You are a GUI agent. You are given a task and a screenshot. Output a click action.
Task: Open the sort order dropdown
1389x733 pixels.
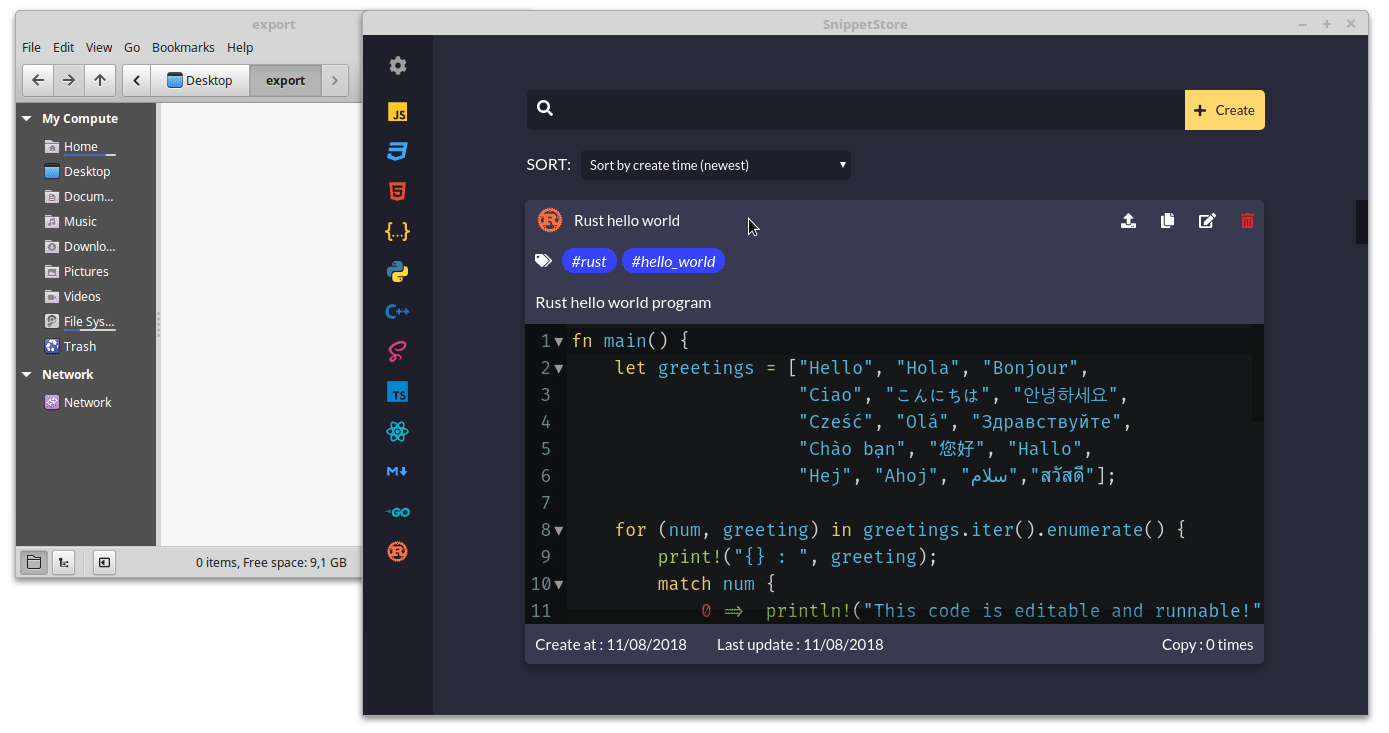click(x=716, y=165)
